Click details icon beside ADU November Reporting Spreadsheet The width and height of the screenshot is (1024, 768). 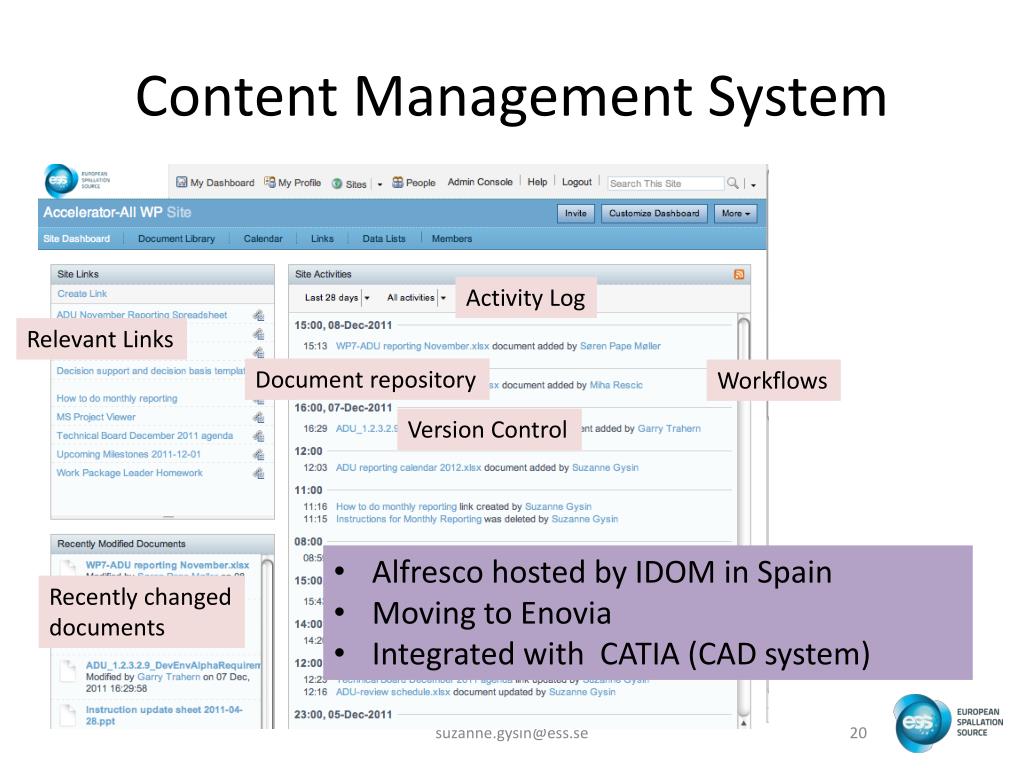pyautogui.click(x=259, y=315)
